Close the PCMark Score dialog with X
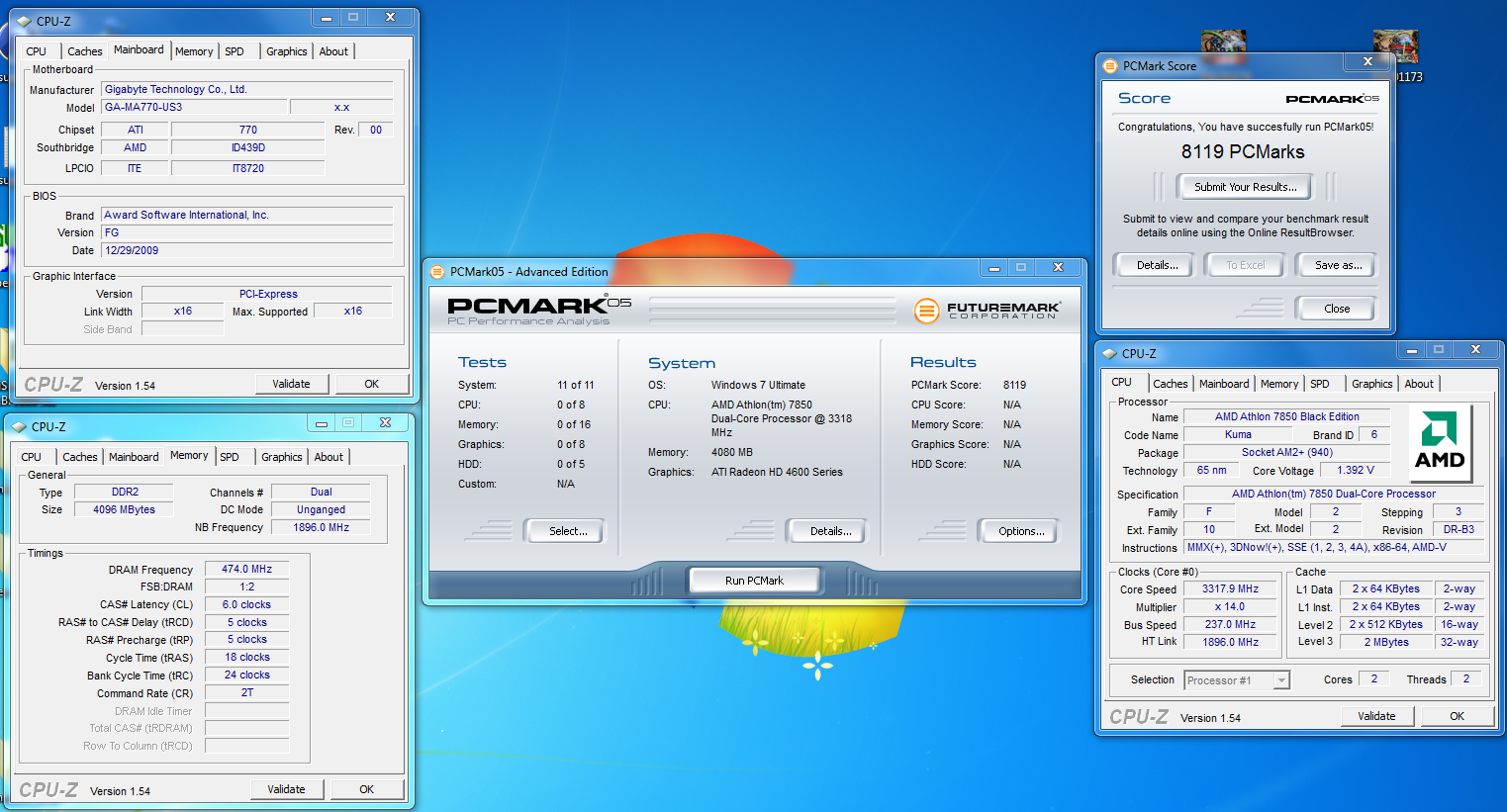1507x812 pixels. point(1367,61)
